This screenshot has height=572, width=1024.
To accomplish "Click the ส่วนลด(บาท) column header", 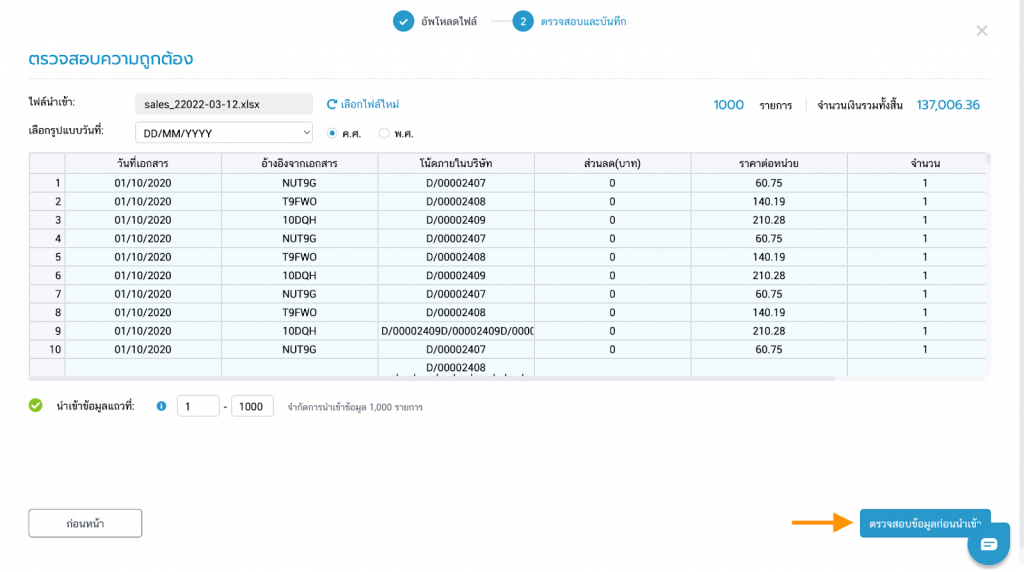I will click(x=613, y=163).
